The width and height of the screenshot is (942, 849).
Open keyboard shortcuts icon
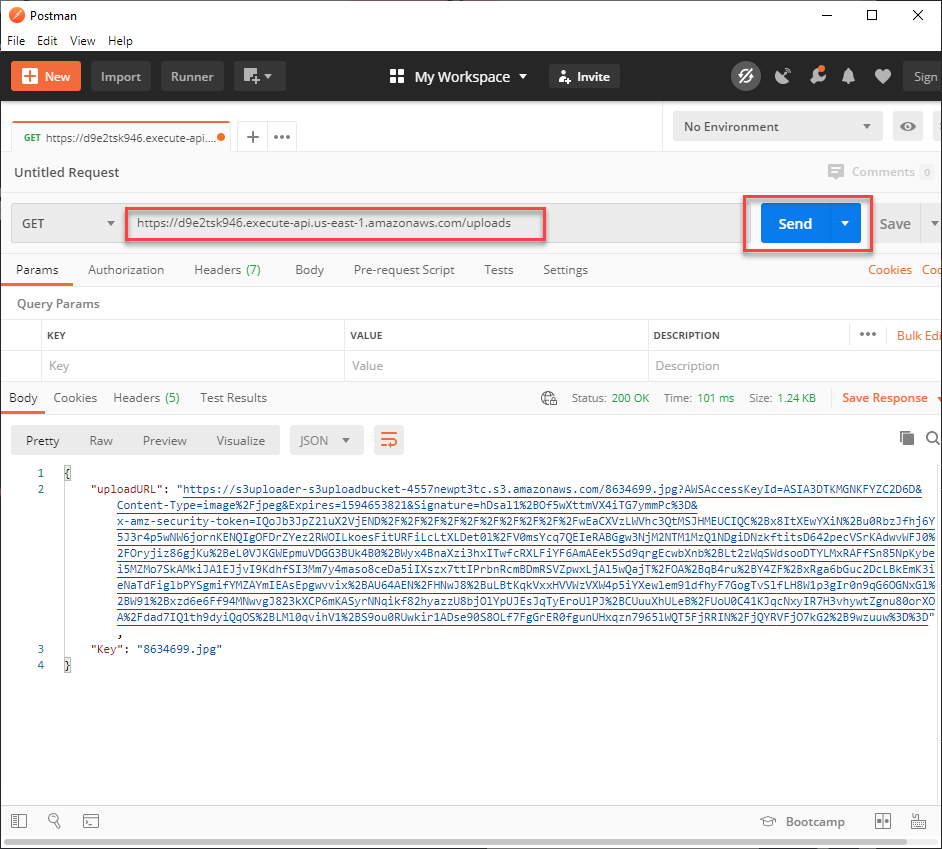click(919, 821)
